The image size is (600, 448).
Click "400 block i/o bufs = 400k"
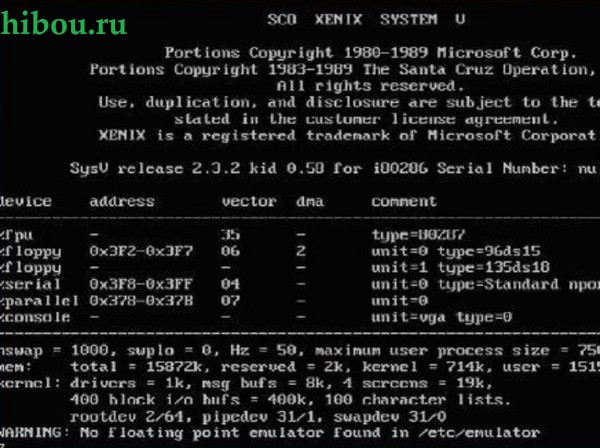pos(188,399)
